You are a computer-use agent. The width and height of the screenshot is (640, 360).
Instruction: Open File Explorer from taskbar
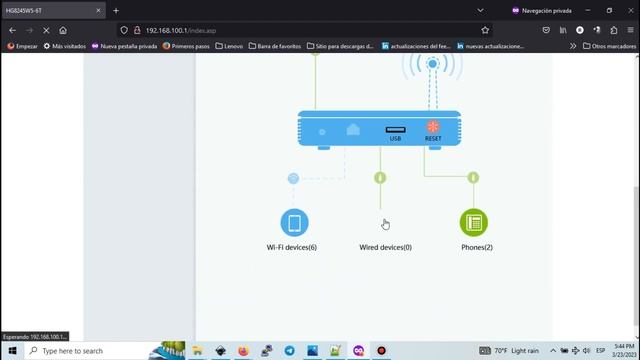[198, 351]
